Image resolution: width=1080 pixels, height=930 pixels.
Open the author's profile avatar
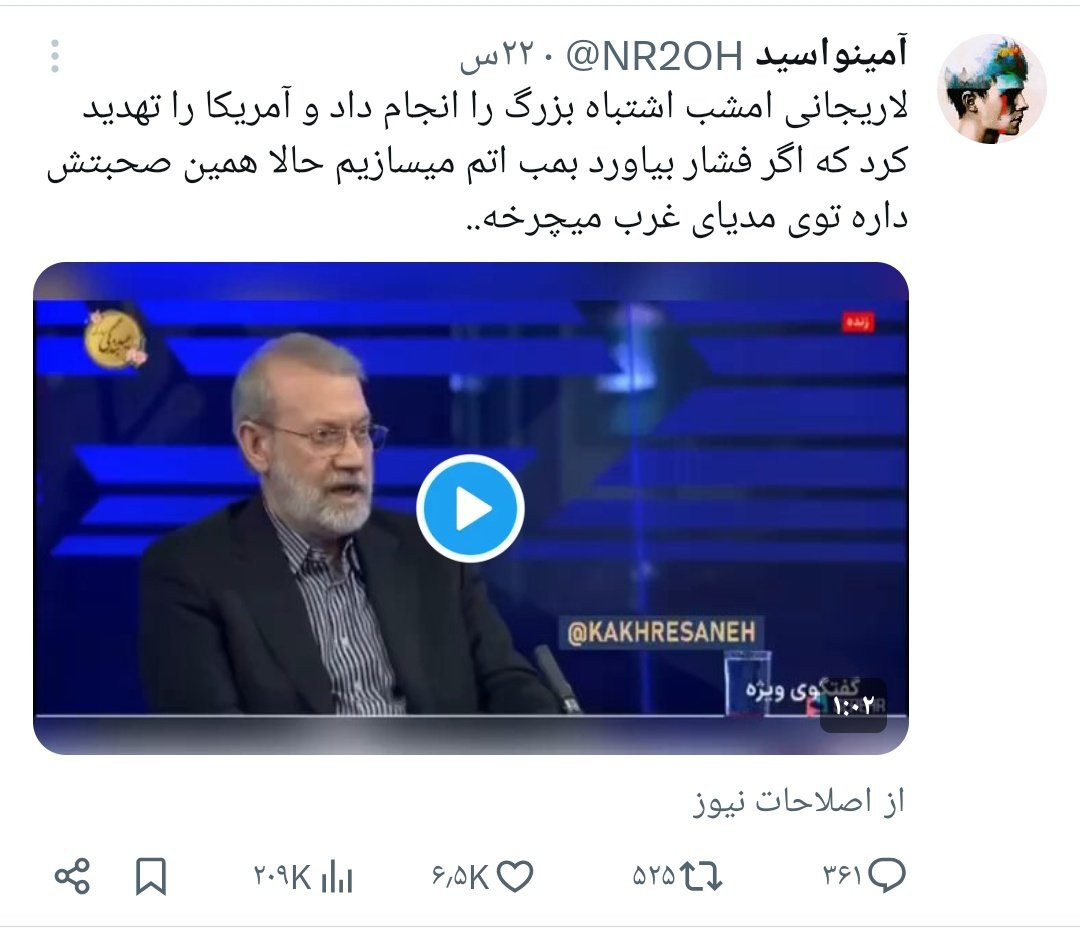pos(992,89)
